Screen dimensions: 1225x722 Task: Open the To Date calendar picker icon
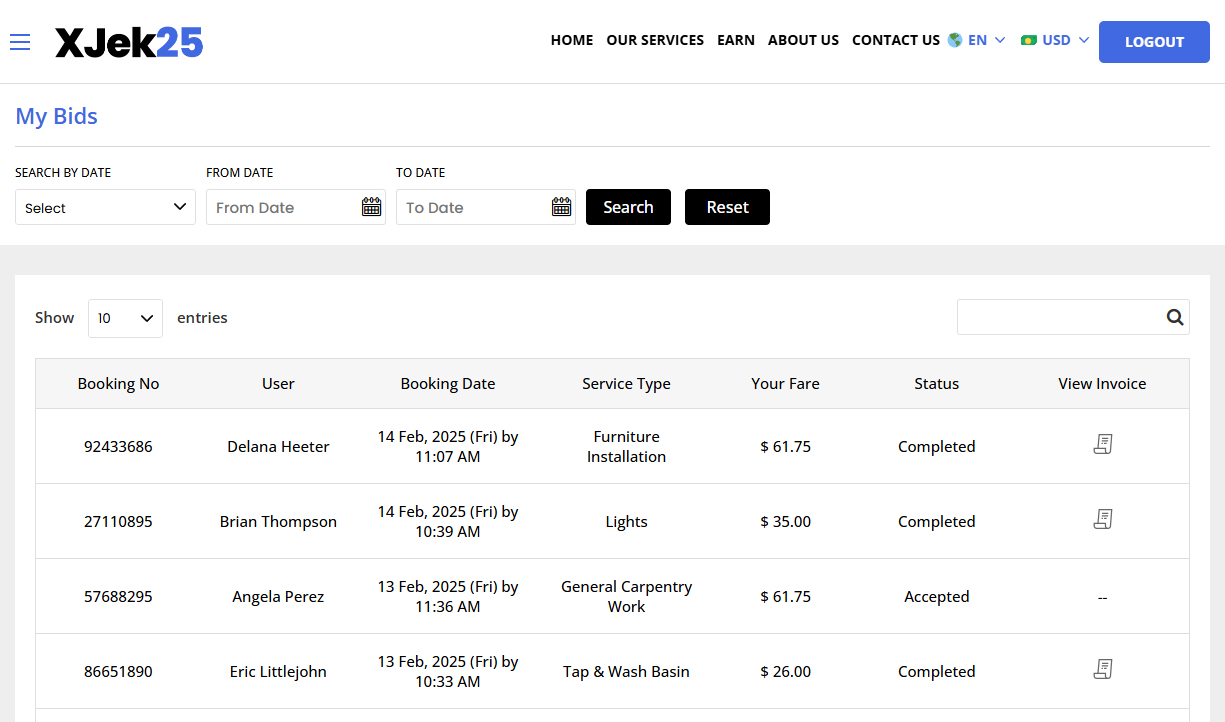(561, 207)
